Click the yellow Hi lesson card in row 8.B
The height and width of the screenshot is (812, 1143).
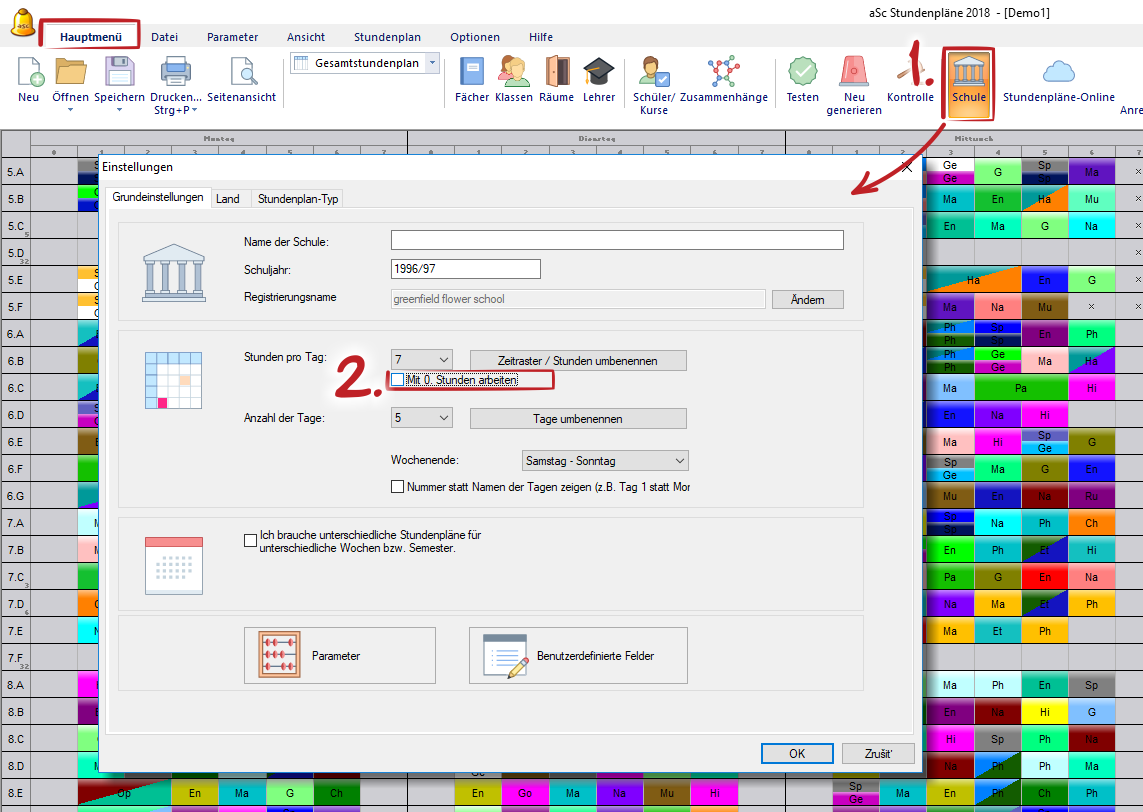pyautogui.click(x=1045, y=711)
